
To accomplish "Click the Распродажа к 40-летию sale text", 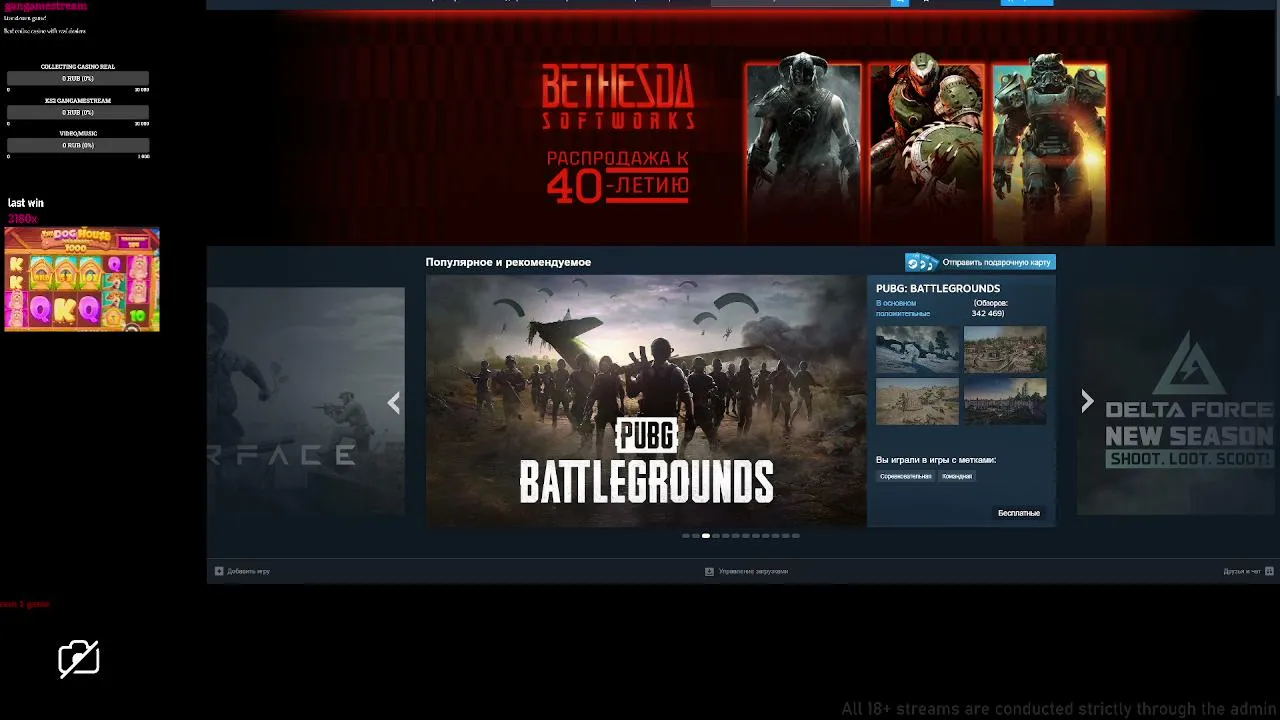I will (618, 177).
